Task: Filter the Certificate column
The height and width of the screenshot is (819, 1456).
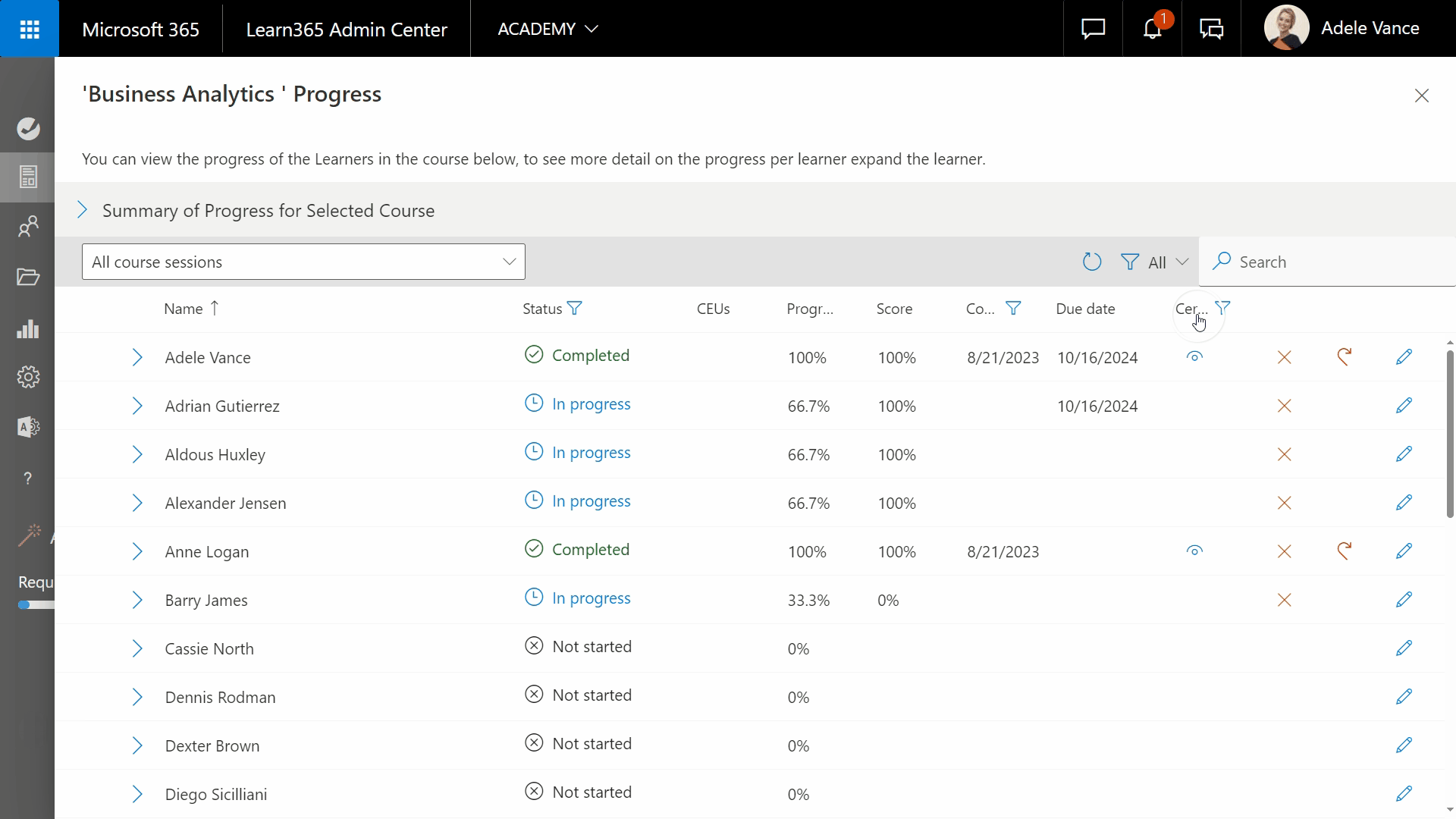Action: tap(1222, 308)
